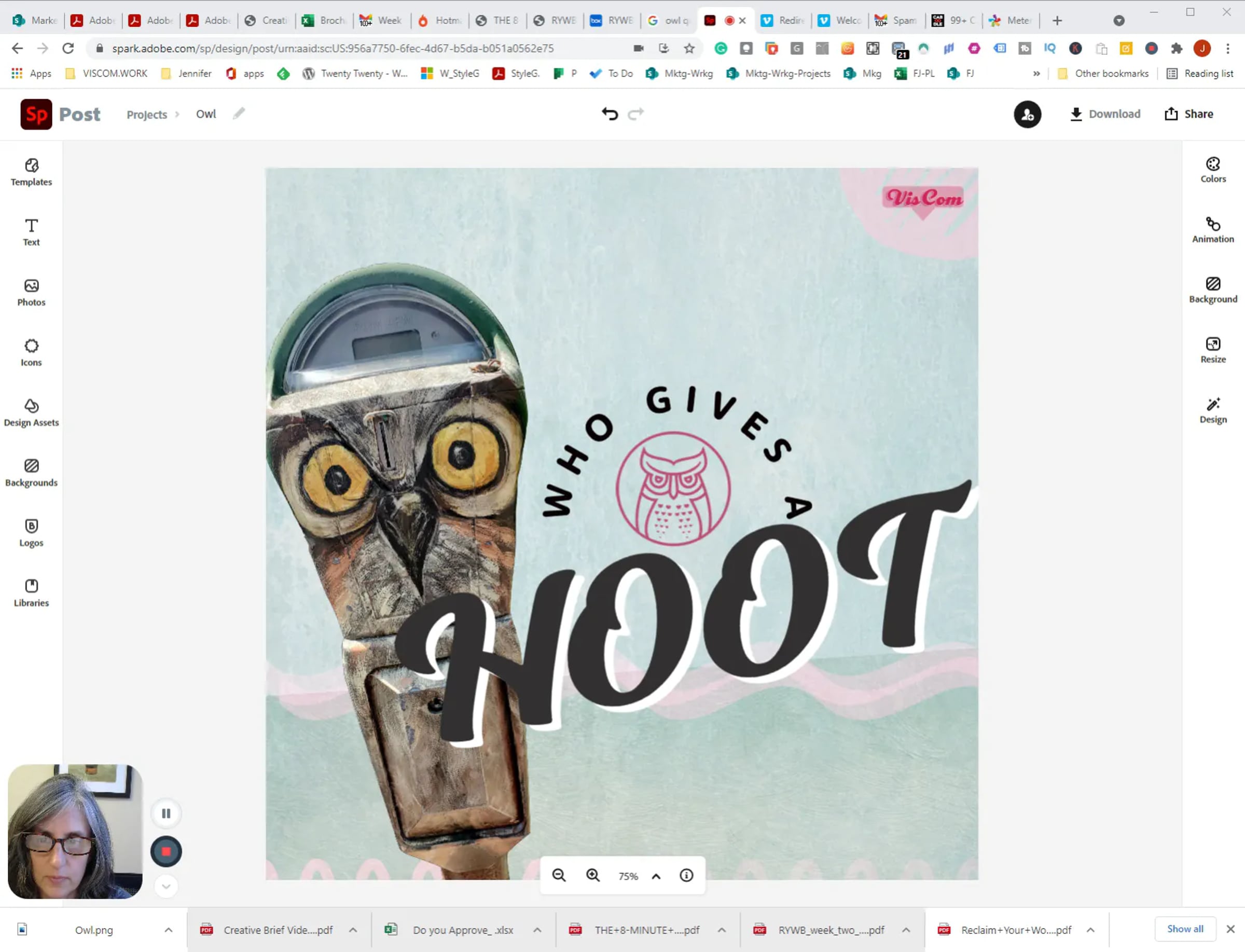Click the zoom out magnifier icon
The image size is (1245, 952).
click(x=559, y=876)
